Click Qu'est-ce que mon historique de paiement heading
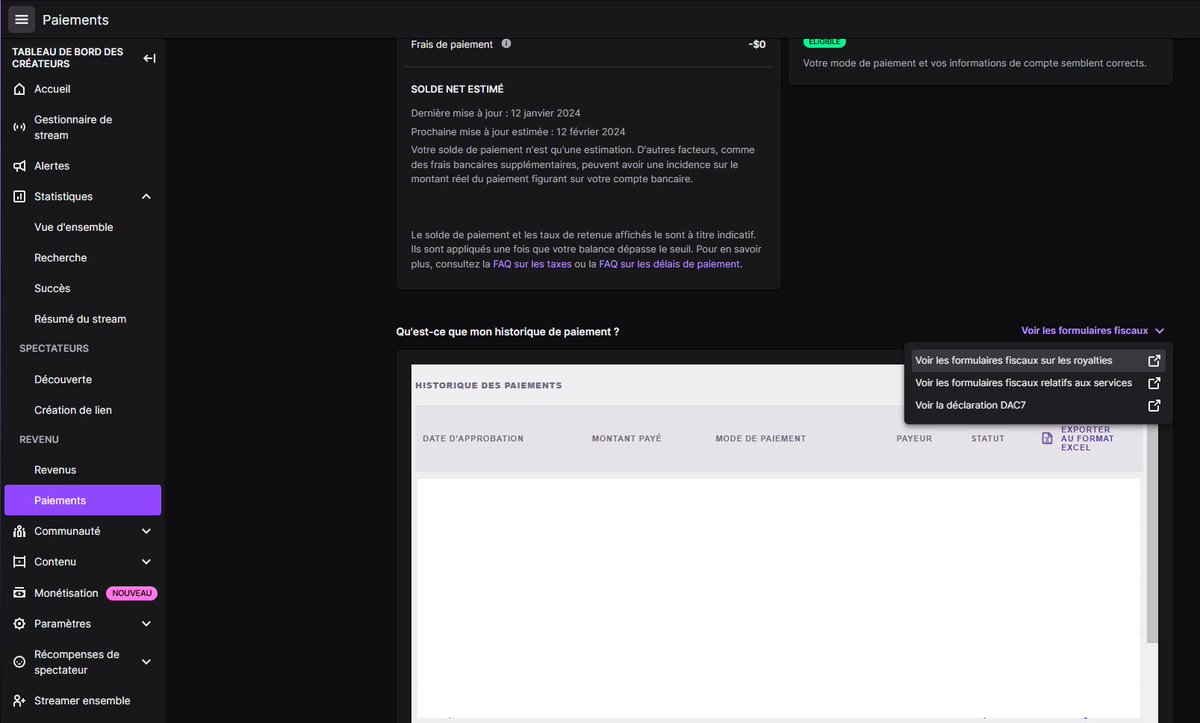The height and width of the screenshot is (723, 1200). pos(507,331)
